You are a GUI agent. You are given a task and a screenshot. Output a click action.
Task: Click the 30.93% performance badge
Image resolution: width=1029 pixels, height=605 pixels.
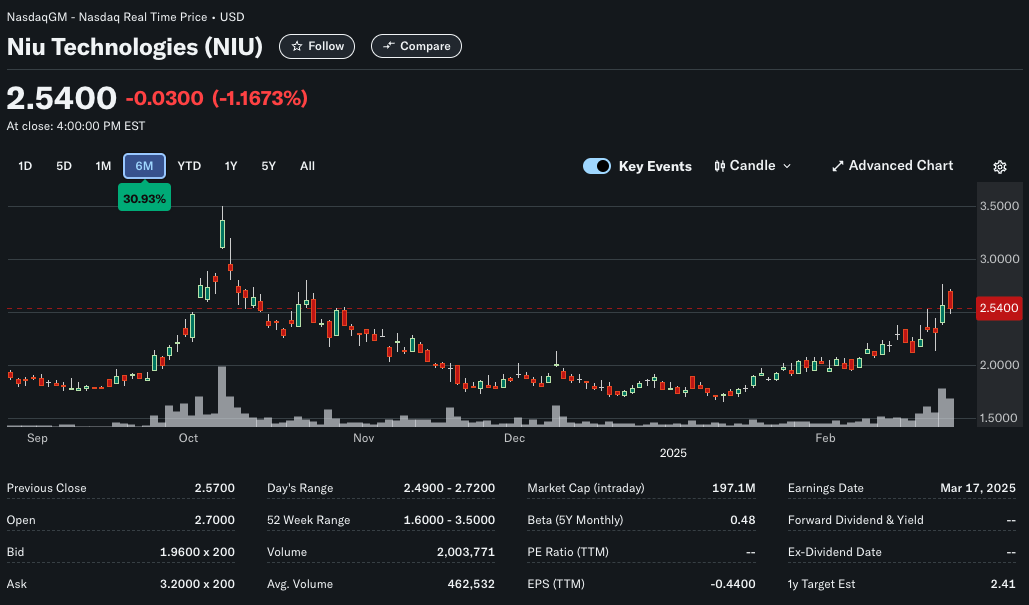point(144,198)
